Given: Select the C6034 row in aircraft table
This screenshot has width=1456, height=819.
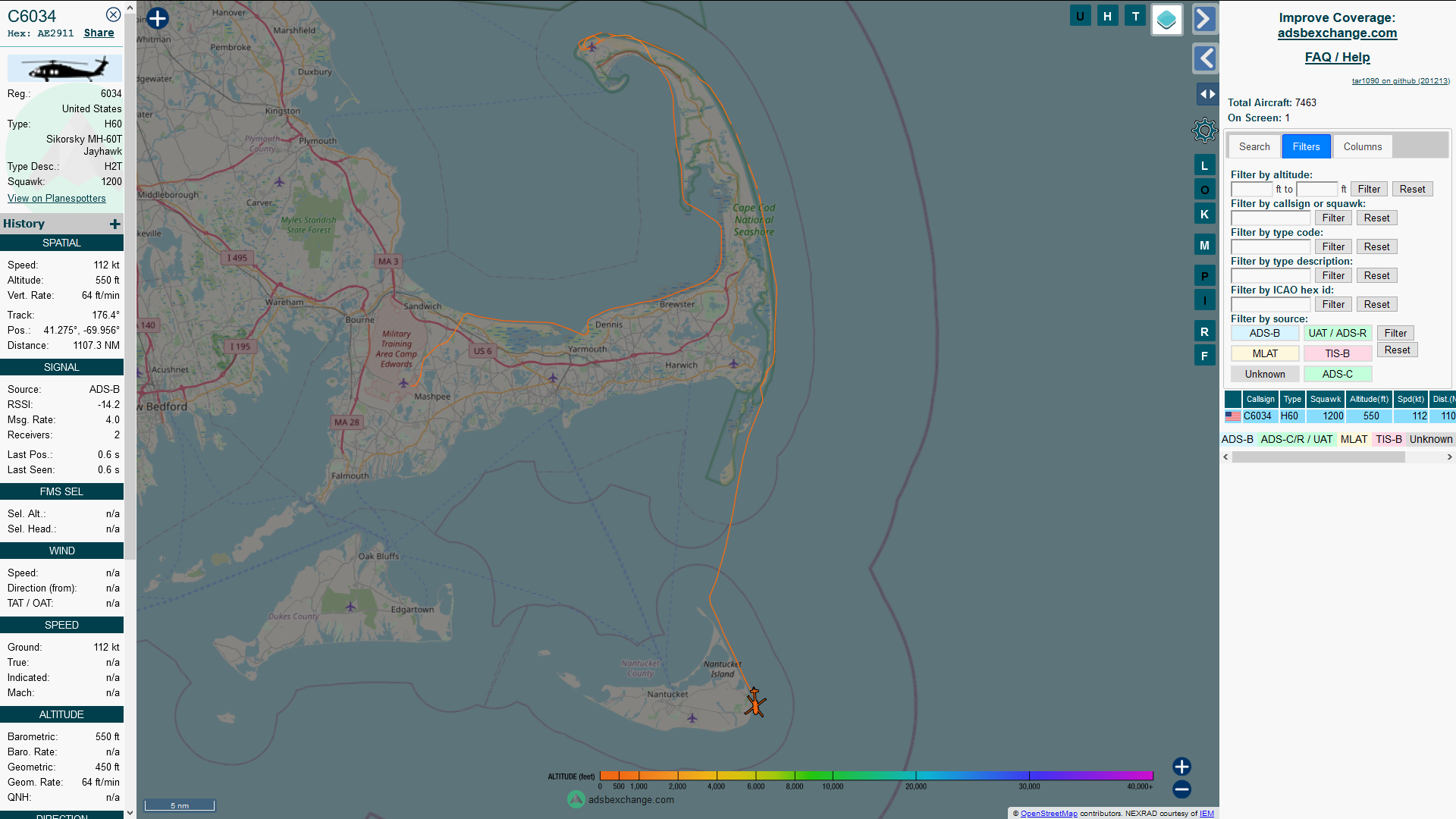Looking at the screenshot, I should [x=1339, y=416].
